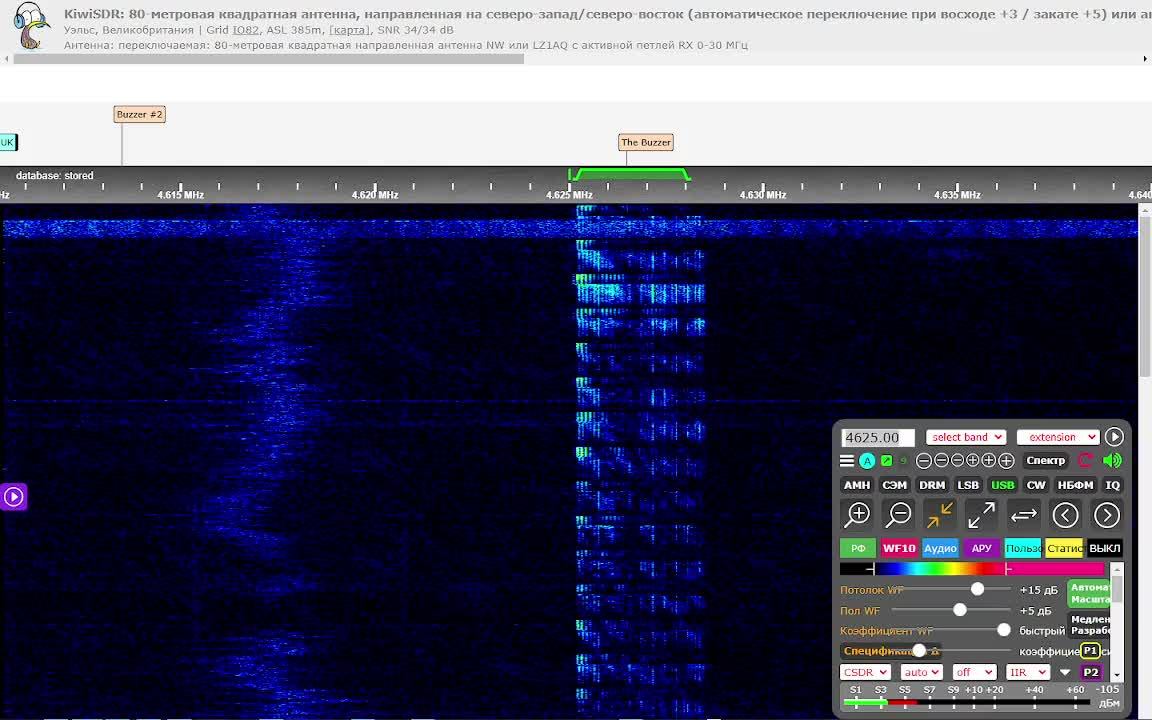This screenshot has width=1152, height=720.
Task: Click the max zoom-out expanding arrows icon
Action: 982,515
